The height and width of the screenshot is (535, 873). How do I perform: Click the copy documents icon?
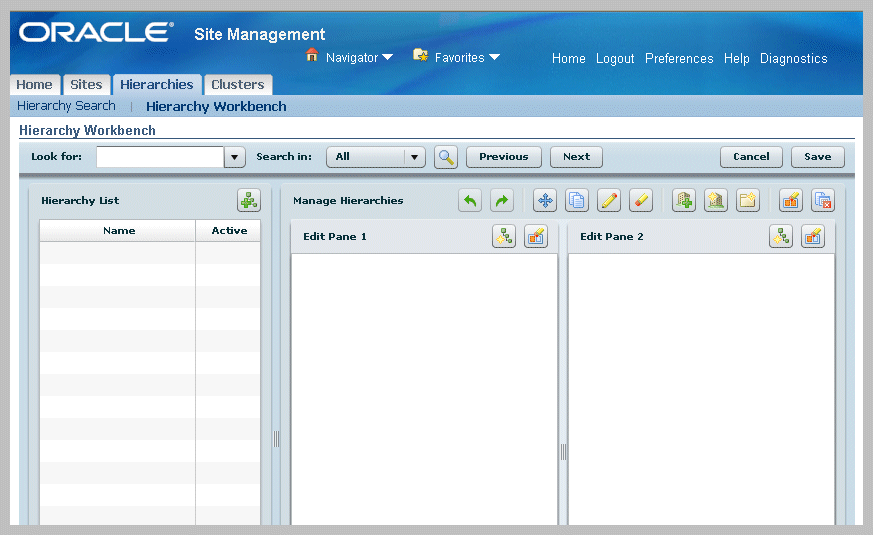pyautogui.click(x=577, y=200)
